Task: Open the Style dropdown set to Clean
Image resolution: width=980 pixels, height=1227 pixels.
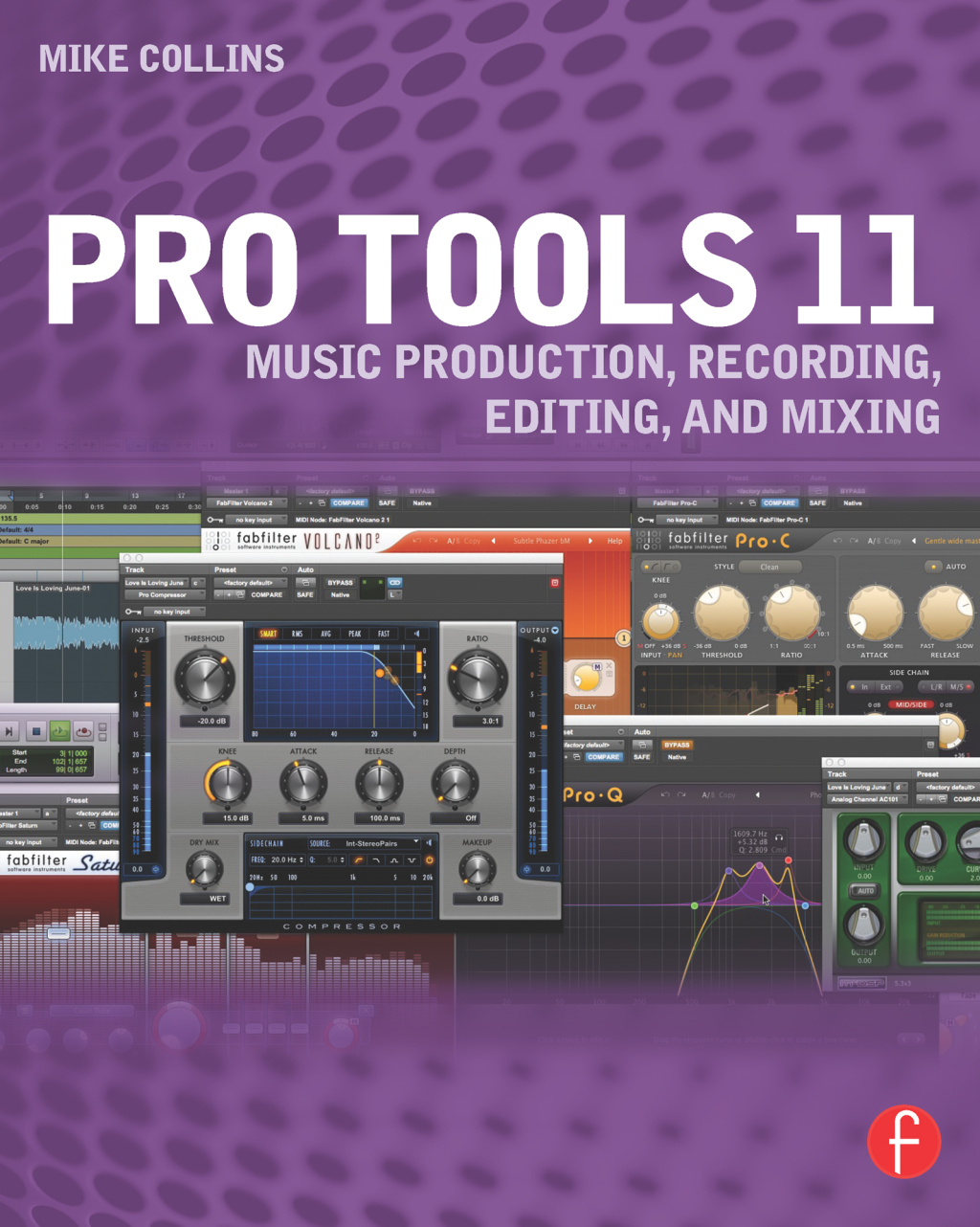Action: [768, 567]
